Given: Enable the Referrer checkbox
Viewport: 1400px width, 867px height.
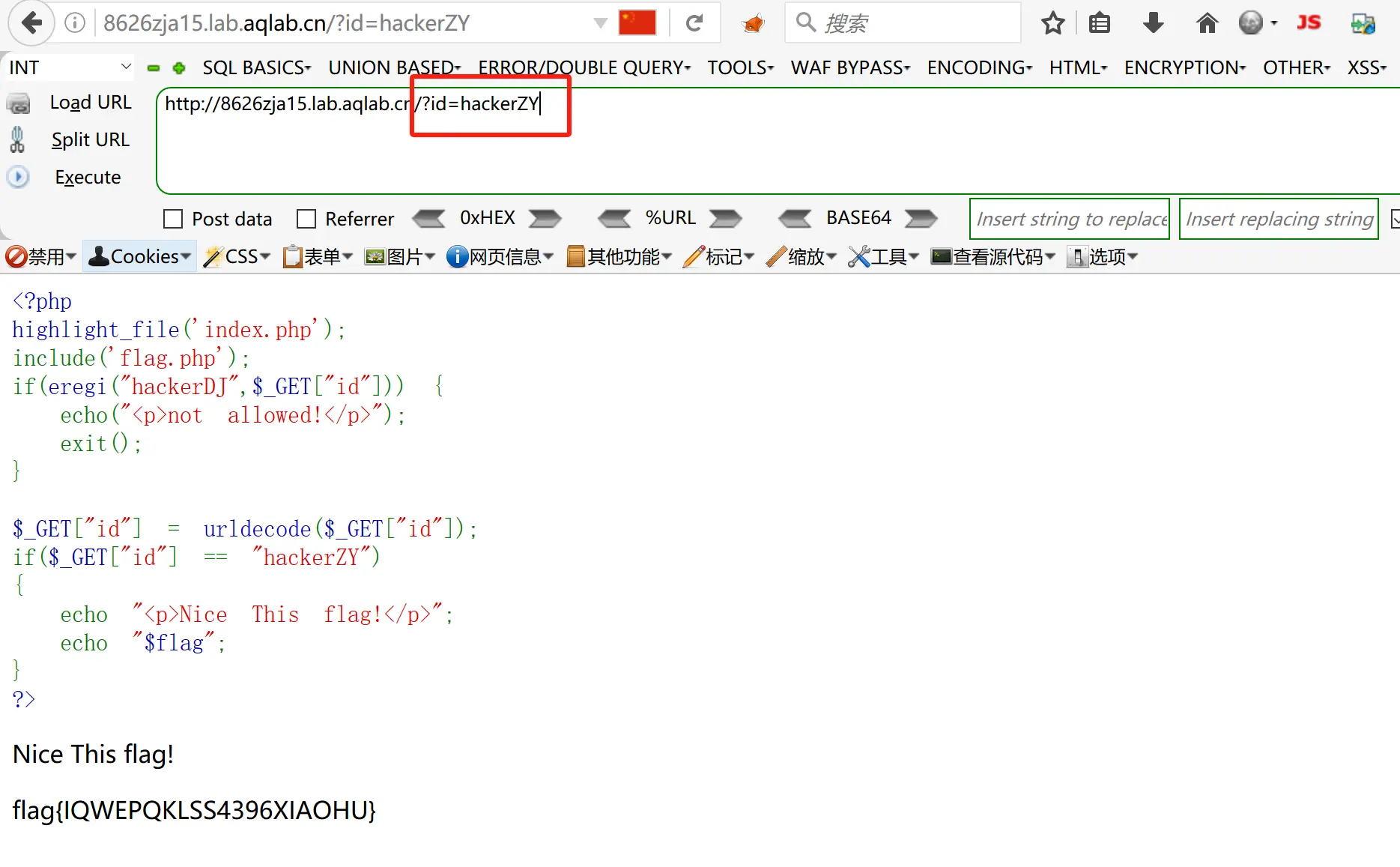Looking at the screenshot, I should (x=306, y=219).
